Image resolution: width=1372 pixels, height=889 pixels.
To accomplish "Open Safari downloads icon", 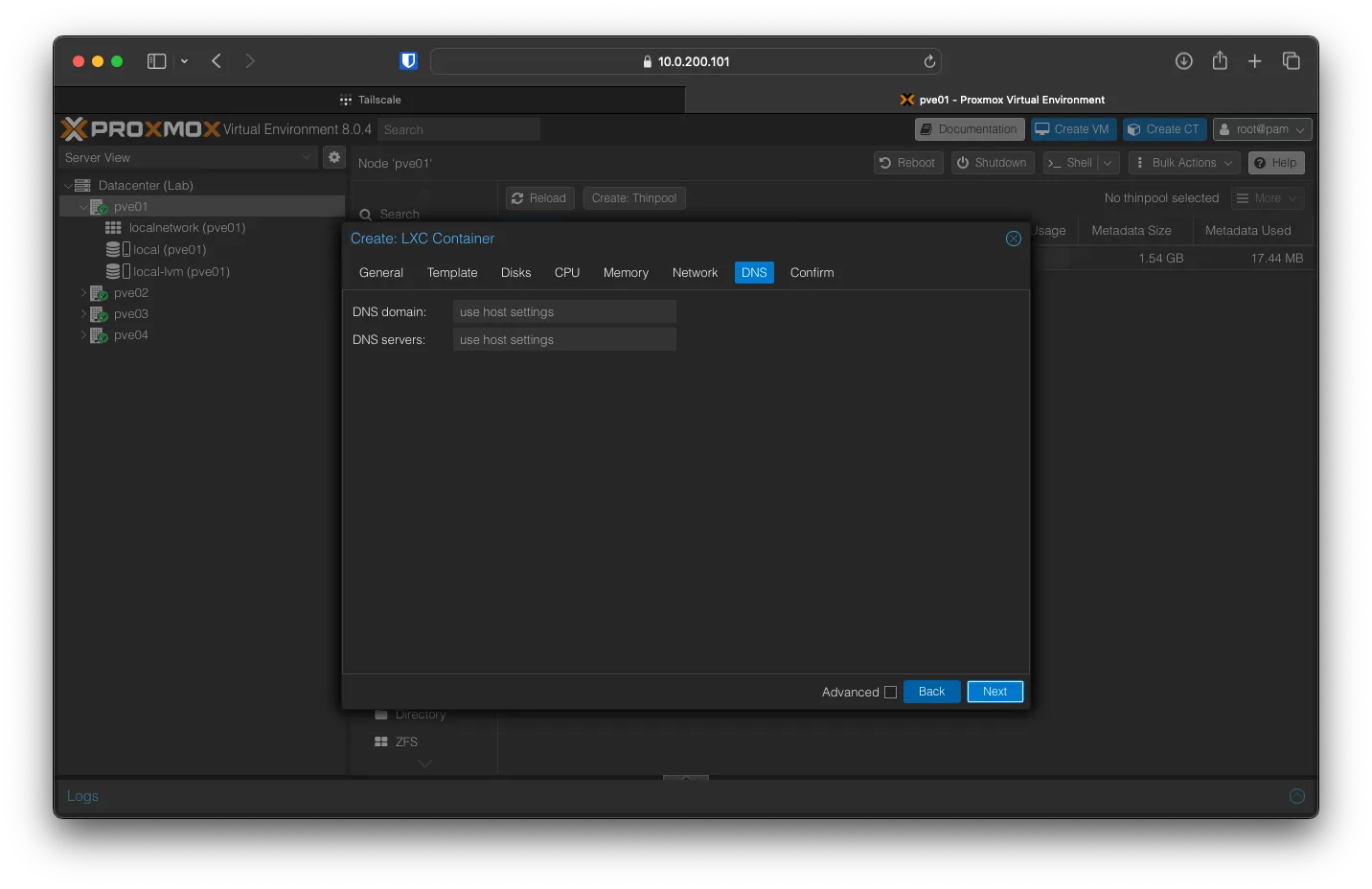I will [1184, 61].
